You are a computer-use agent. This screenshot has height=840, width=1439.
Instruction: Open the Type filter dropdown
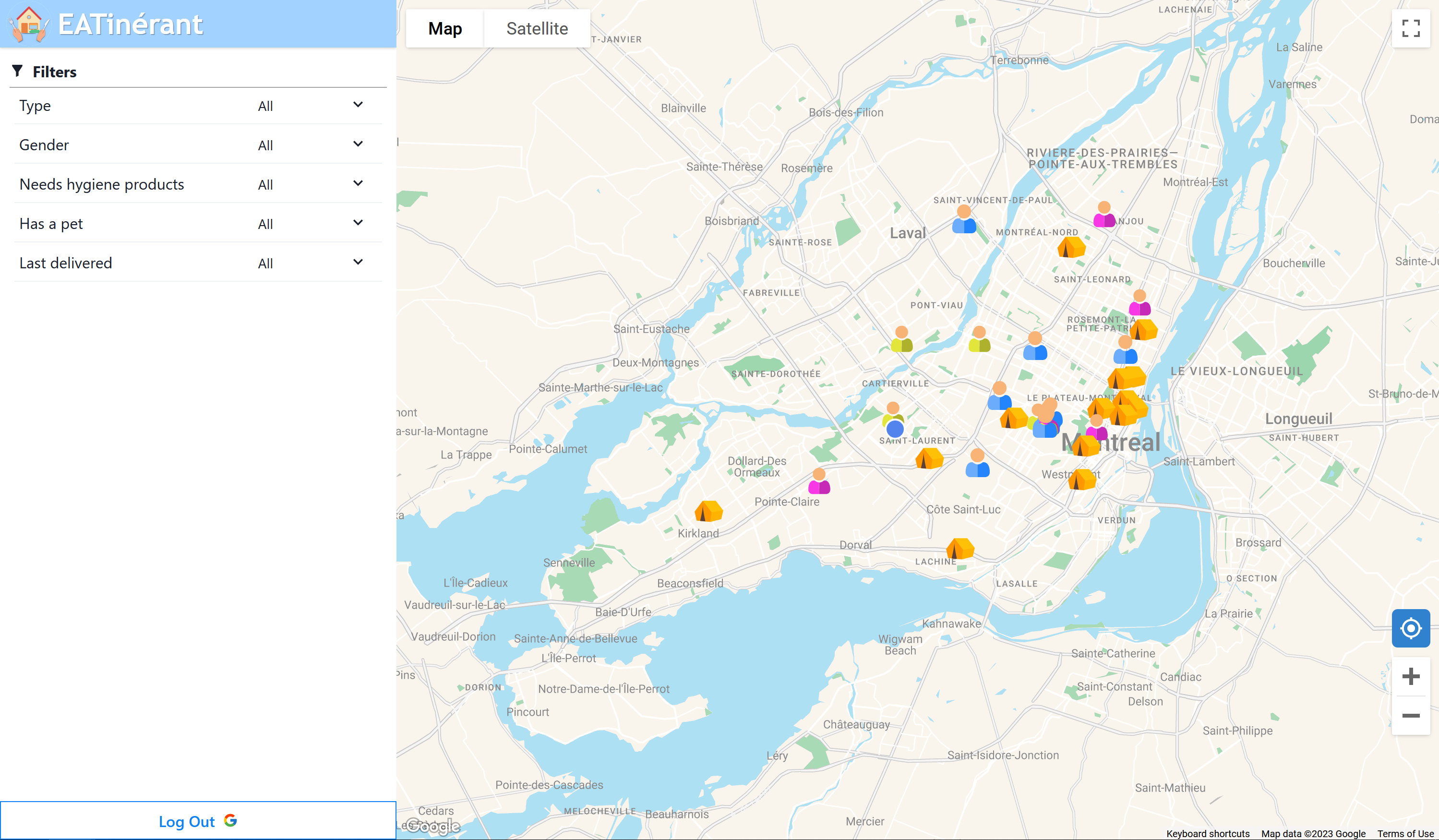point(311,106)
